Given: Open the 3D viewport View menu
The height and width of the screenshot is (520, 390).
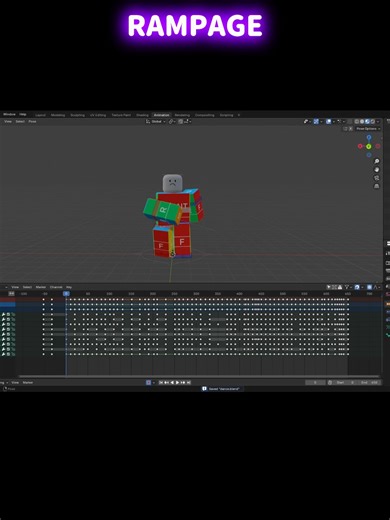Looking at the screenshot, I should click(8, 121).
